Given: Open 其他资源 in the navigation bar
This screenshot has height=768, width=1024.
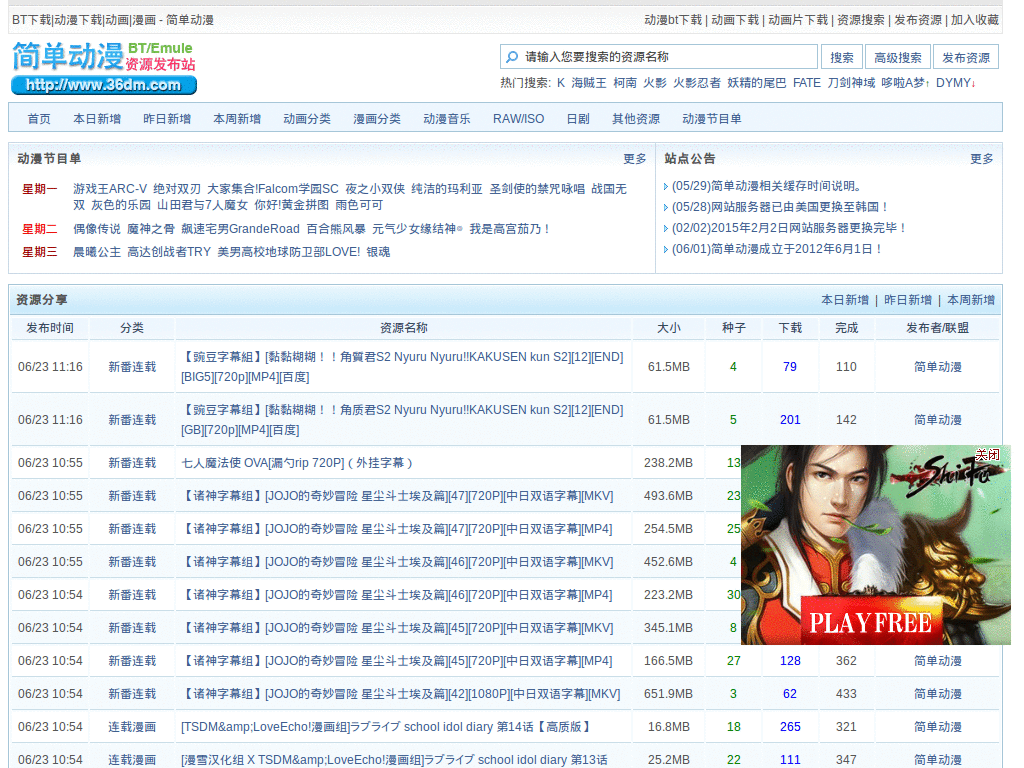Looking at the screenshot, I should [635, 119].
